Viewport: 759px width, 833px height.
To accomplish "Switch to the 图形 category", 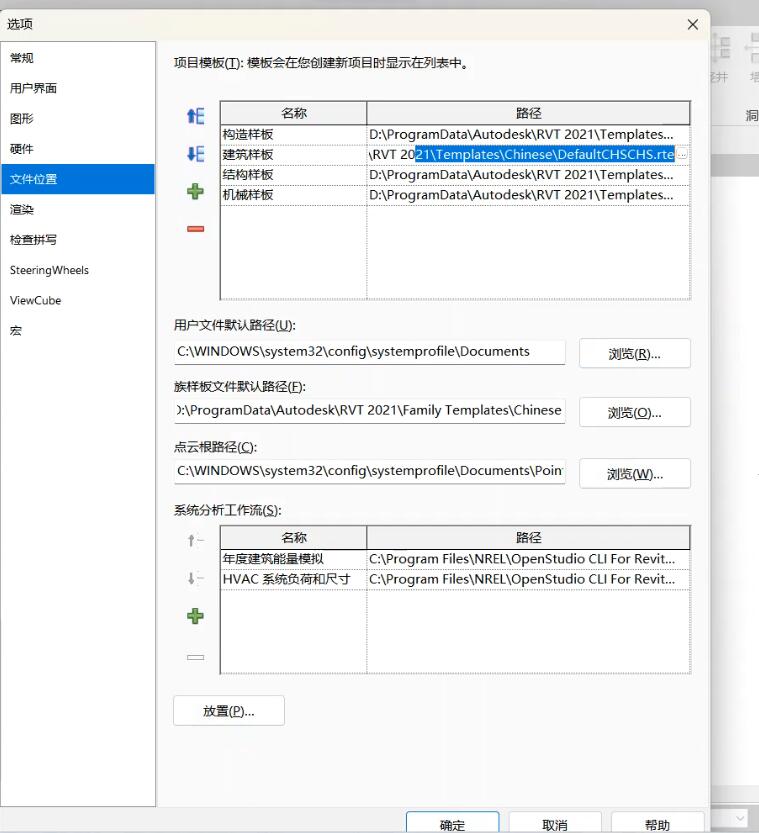I will [x=78, y=118].
